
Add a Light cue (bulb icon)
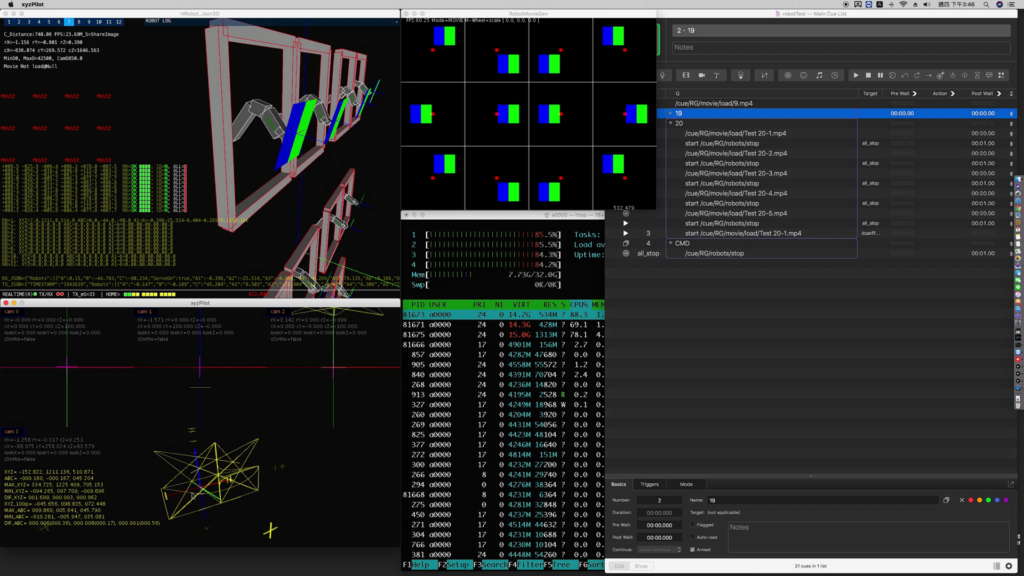pyautogui.click(x=741, y=75)
